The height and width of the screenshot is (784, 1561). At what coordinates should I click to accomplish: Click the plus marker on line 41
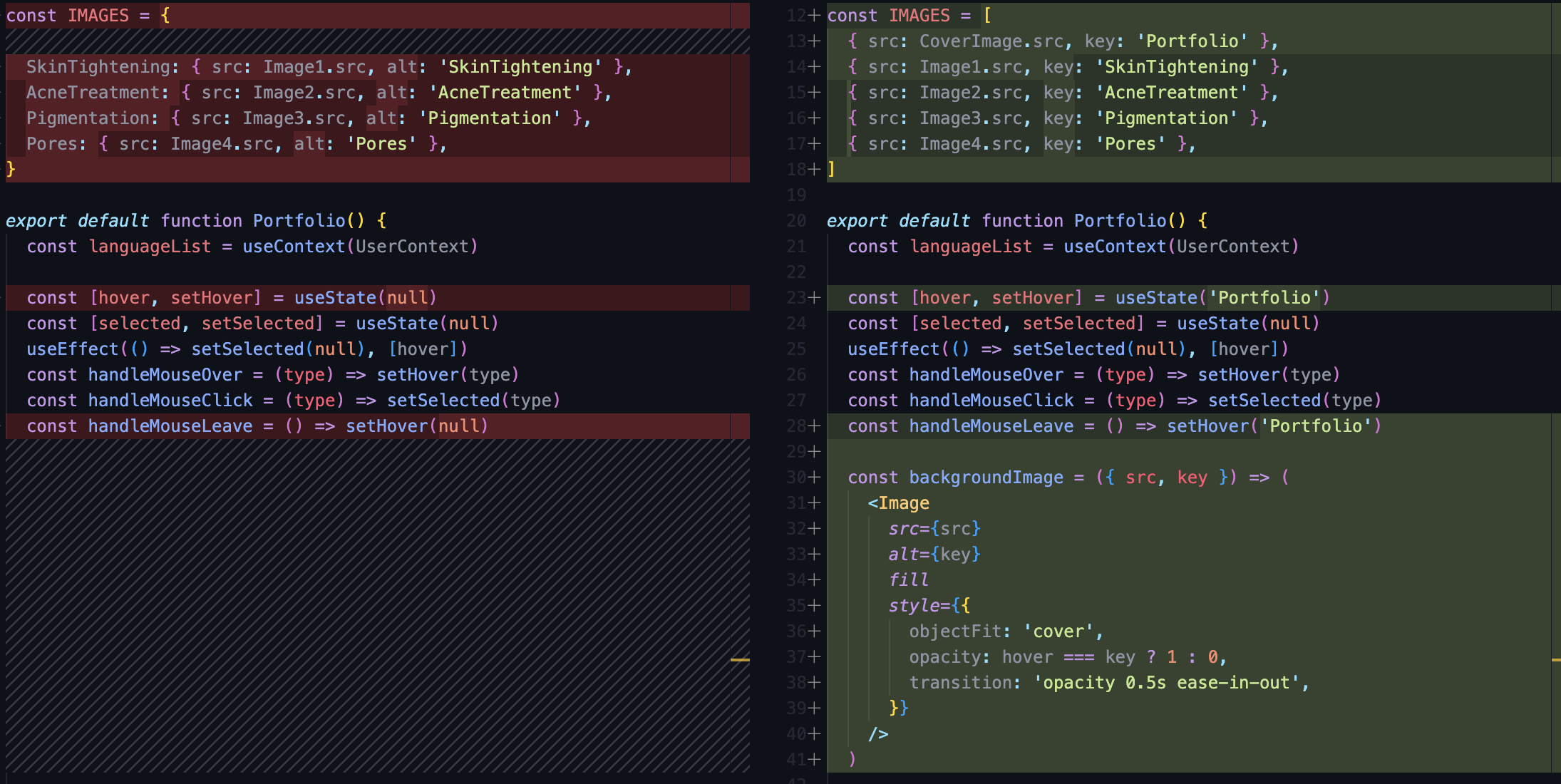point(814,760)
